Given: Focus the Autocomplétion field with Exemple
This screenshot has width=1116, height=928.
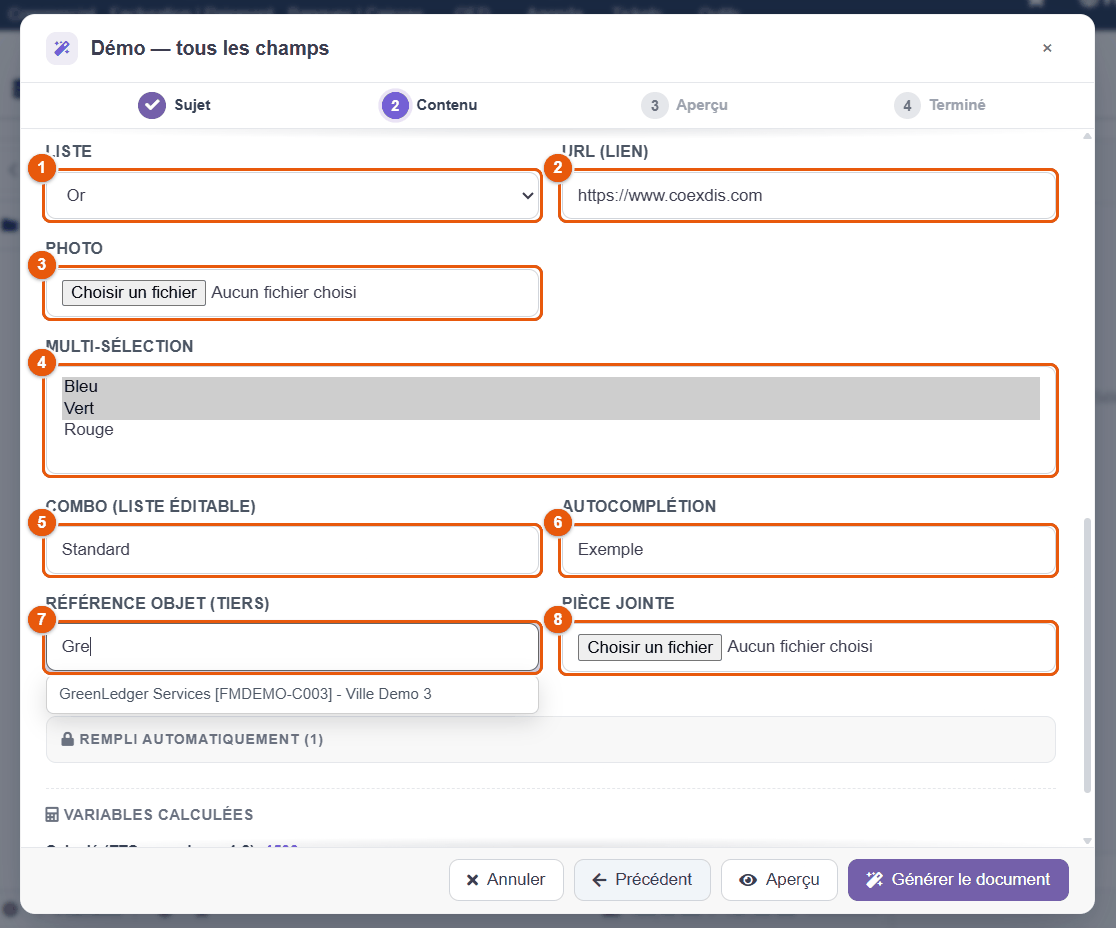Looking at the screenshot, I should pyautogui.click(x=809, y=549).
